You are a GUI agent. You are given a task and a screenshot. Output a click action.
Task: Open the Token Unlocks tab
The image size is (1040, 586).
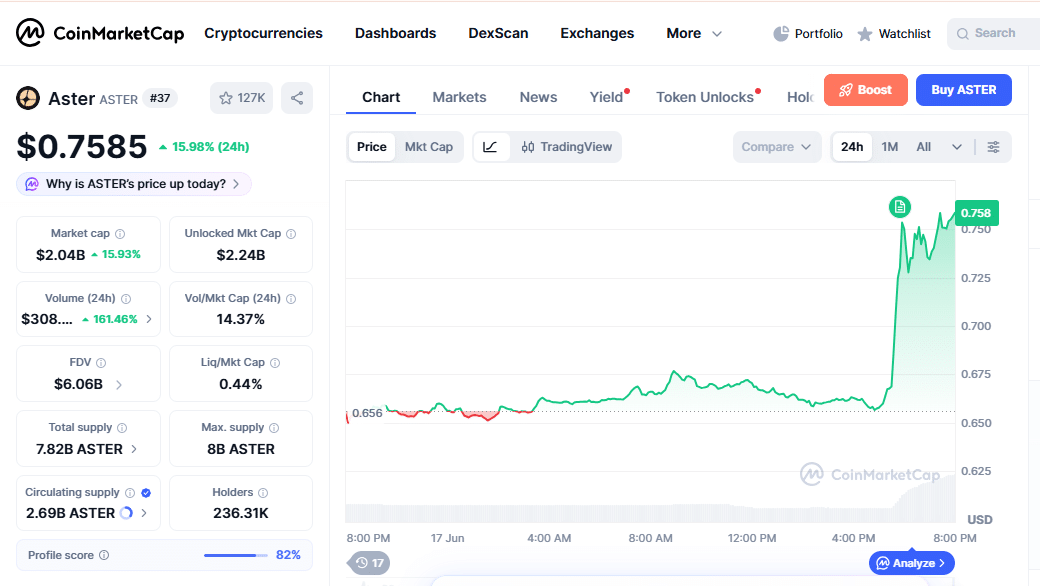pyautogui.click(x=705, y=97)
